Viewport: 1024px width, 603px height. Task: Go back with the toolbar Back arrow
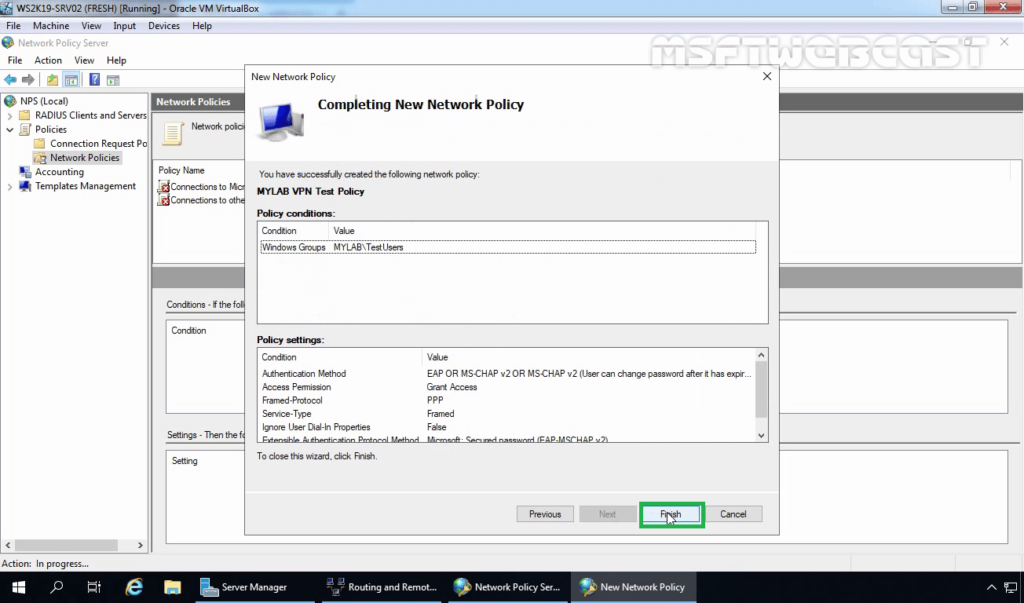(x=10, y=80)
